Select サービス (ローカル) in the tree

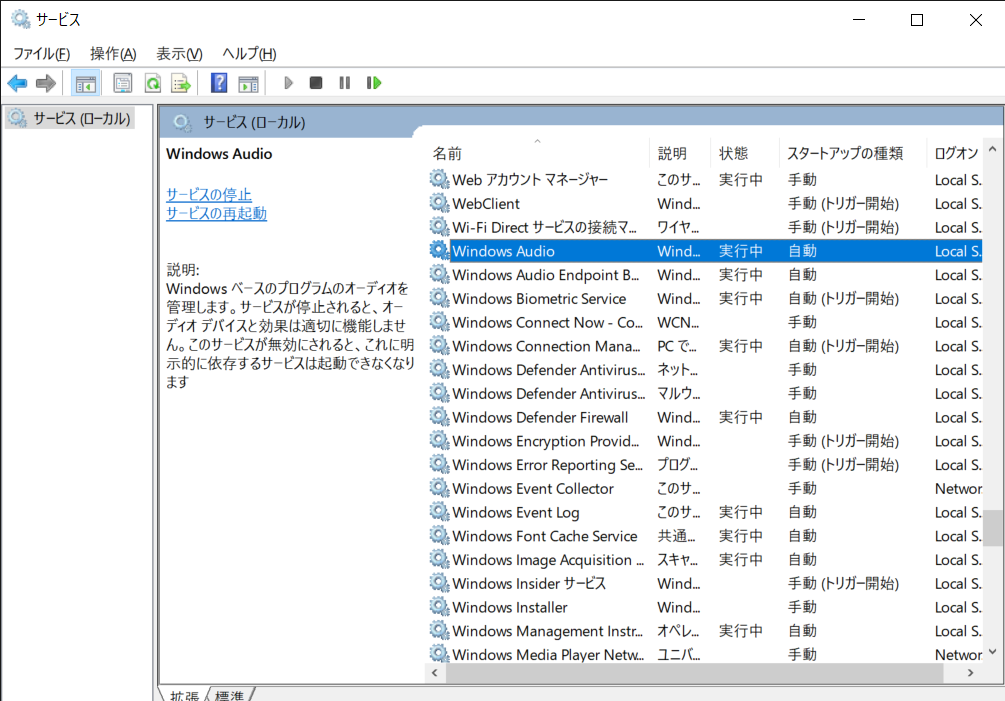click(70, 119)
